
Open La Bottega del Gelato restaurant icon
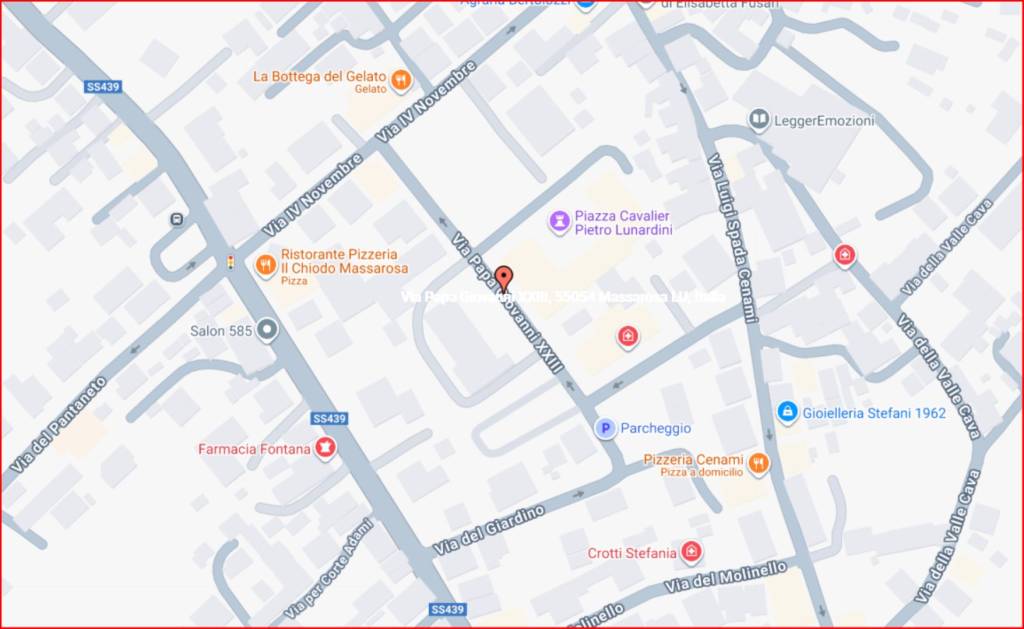point(401,81)
